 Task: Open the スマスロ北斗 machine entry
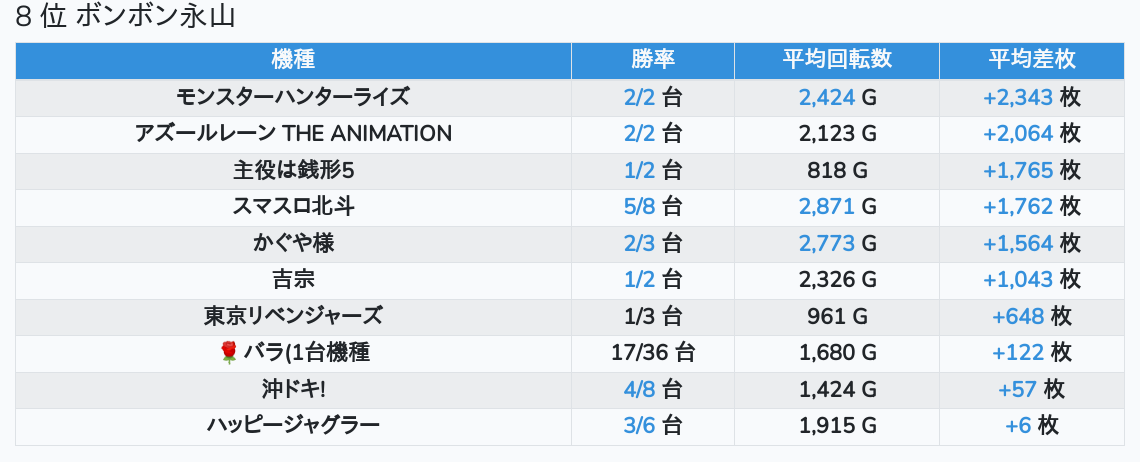pos(293,206)
